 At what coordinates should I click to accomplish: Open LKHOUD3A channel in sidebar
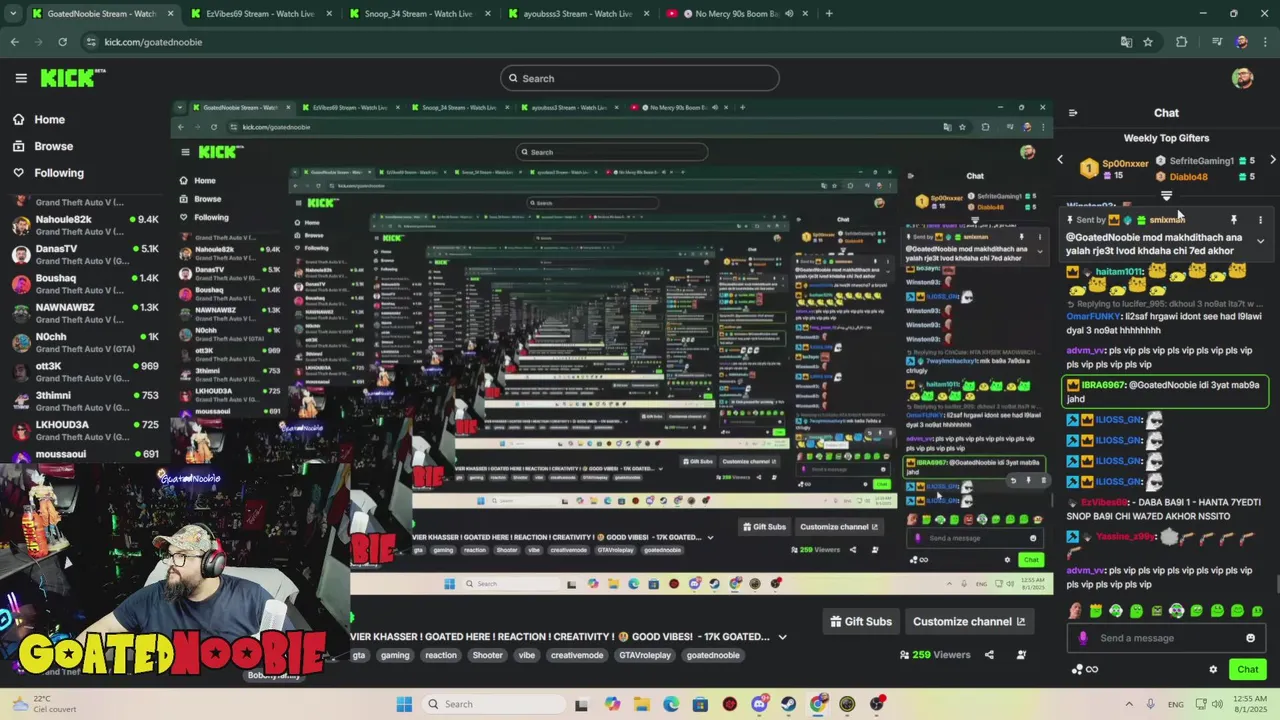pos(85,430)
